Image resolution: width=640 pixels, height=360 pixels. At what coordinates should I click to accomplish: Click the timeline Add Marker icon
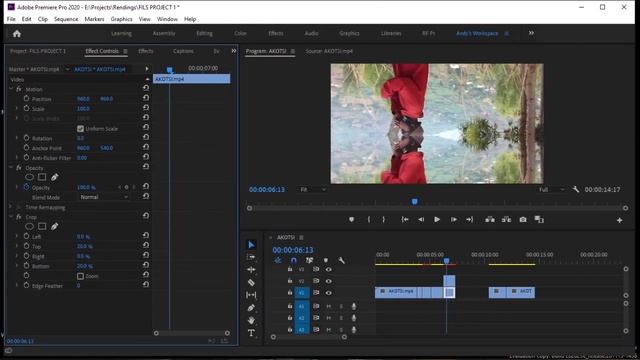(x=326, y=260)
